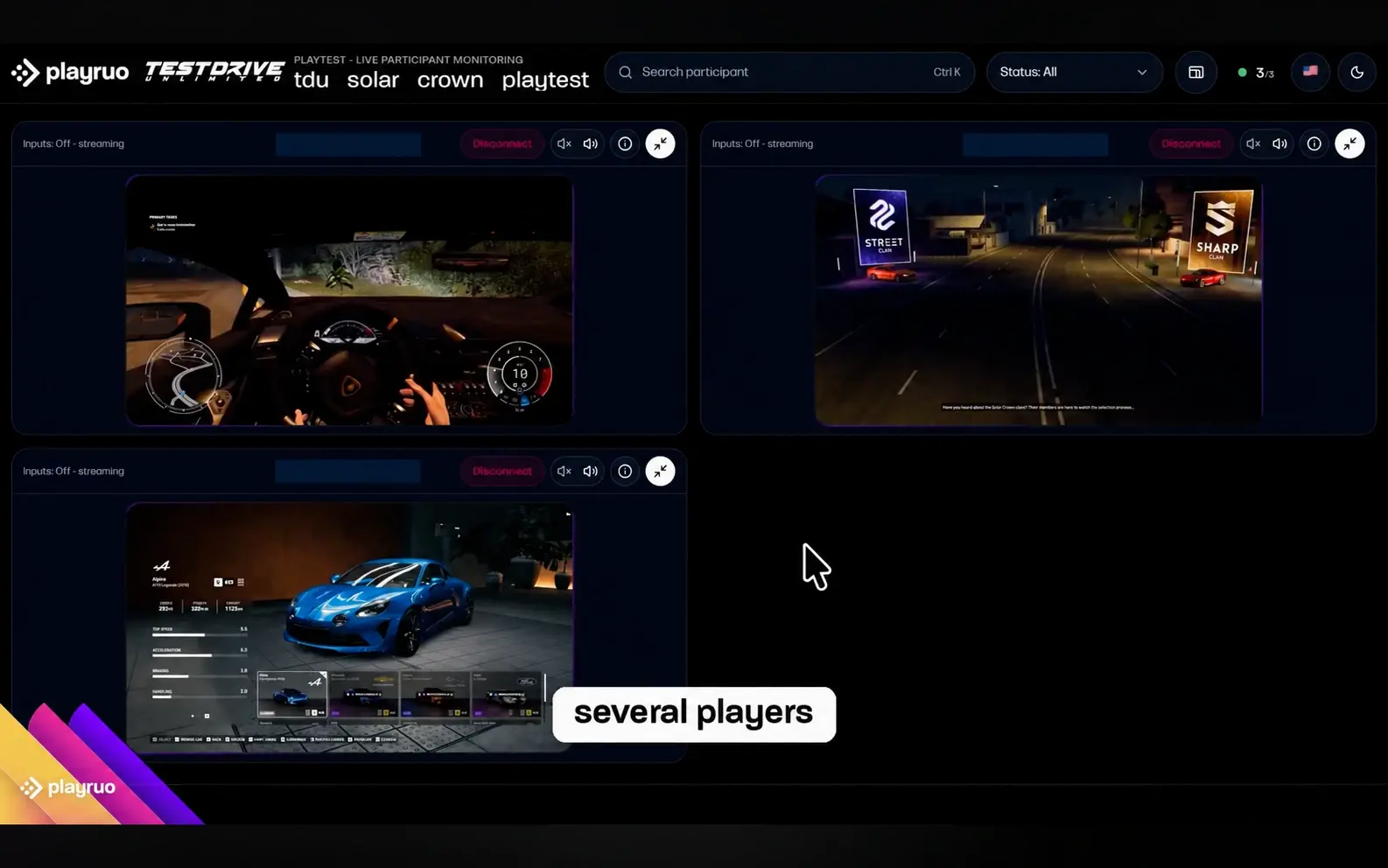The image size is (1388, 868).
Task: Mute audio on Street/Sharp clan stream
Action: (1253, 143)
